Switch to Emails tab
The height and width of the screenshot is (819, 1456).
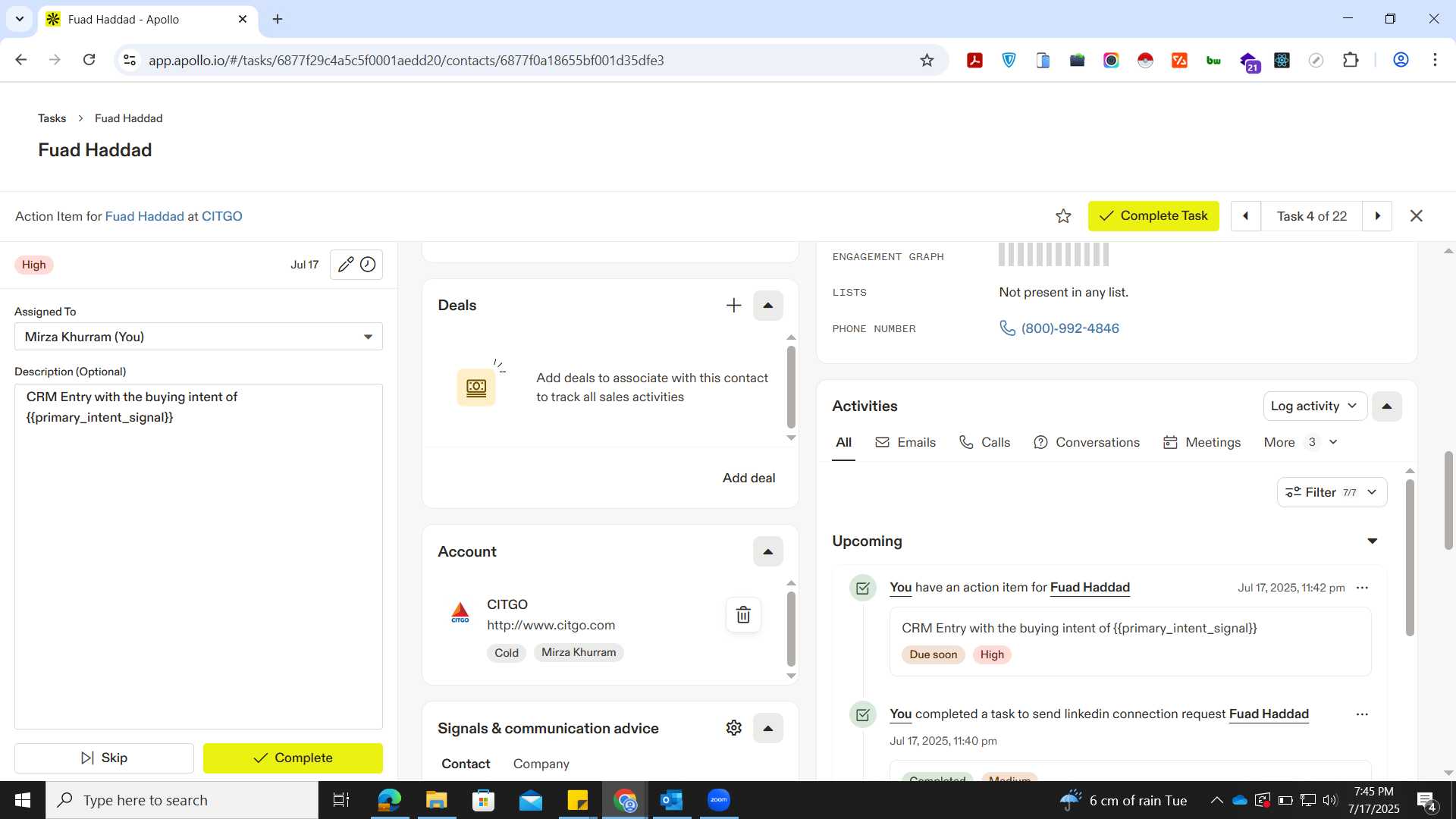905,442
